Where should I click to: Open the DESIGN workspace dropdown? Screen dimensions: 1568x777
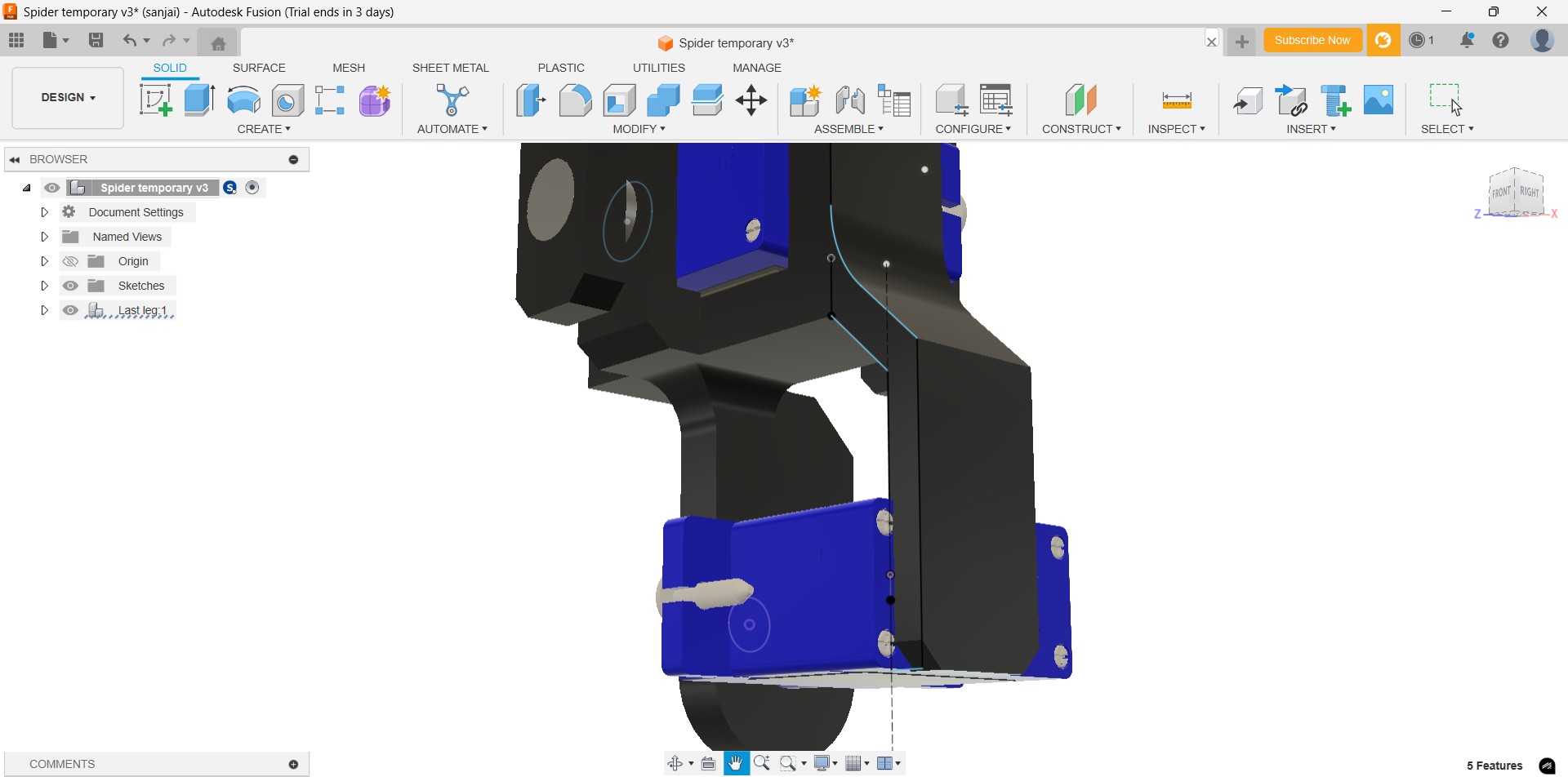(x=68, y=97)
